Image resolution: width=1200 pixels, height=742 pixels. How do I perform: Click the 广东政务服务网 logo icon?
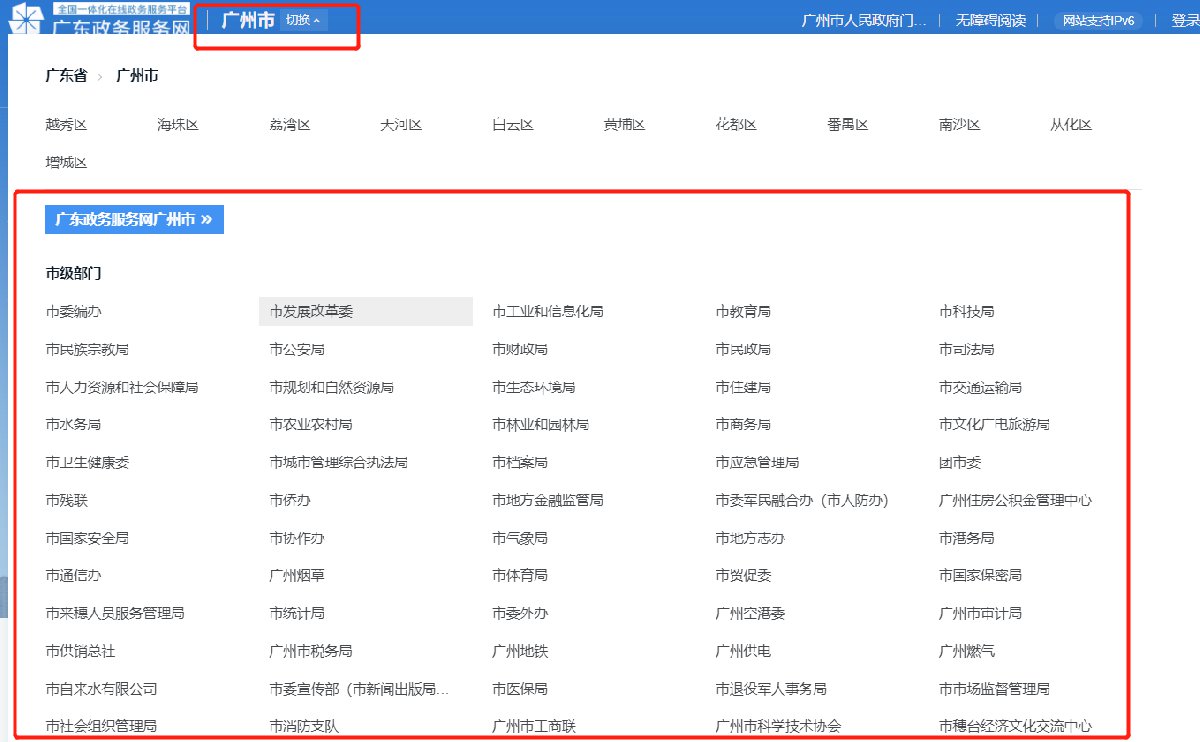(27, 20)
